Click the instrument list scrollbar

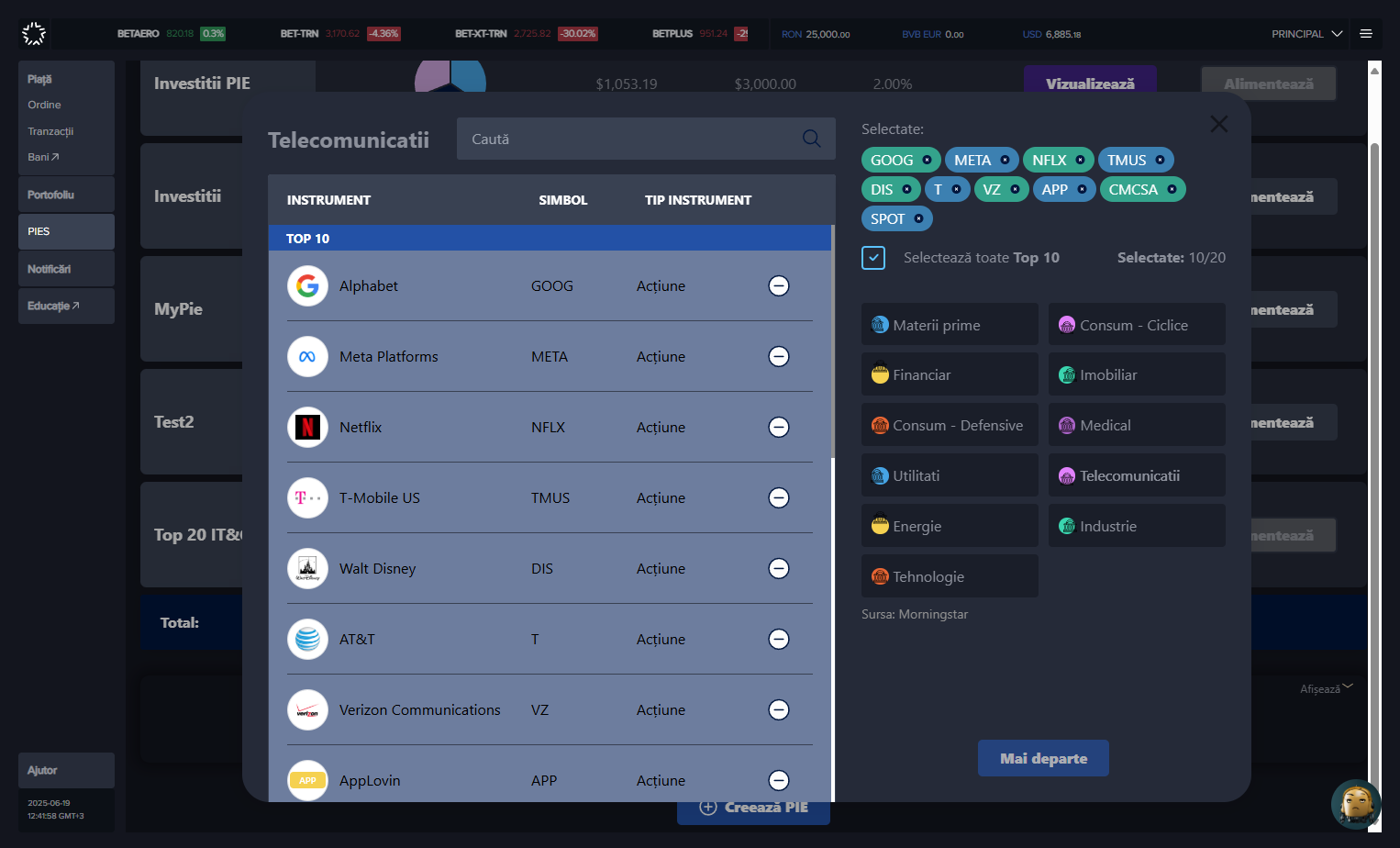tap(833, 341)
